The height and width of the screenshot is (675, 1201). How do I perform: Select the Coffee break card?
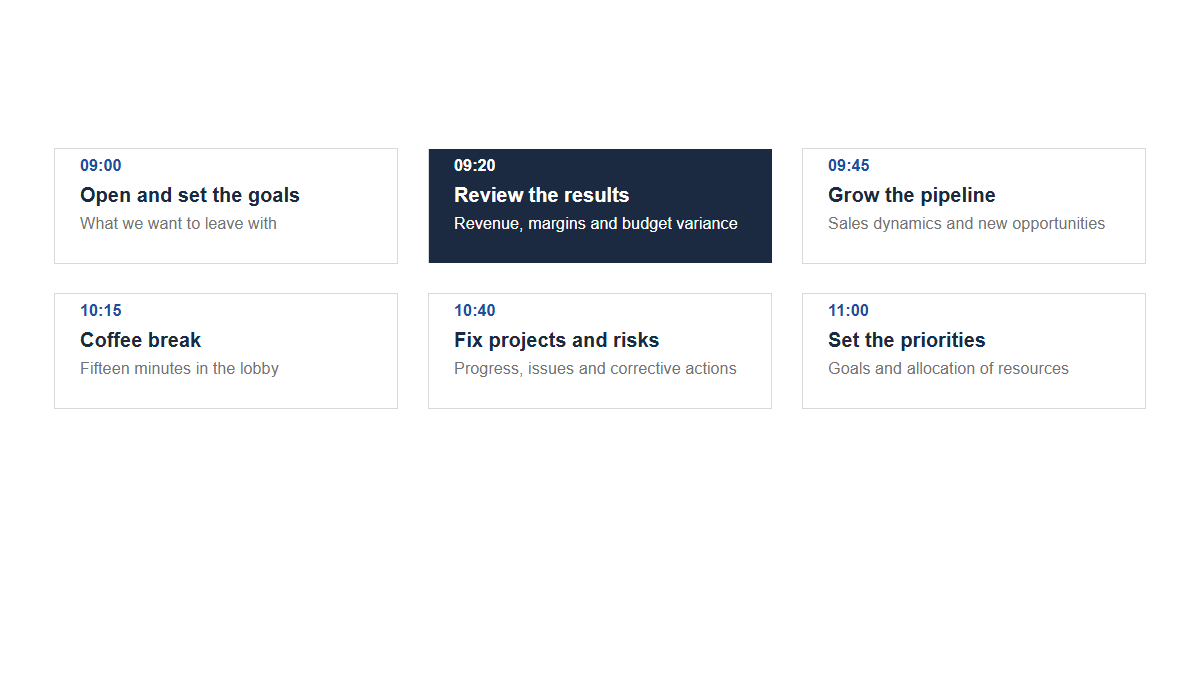pos(226,351)
